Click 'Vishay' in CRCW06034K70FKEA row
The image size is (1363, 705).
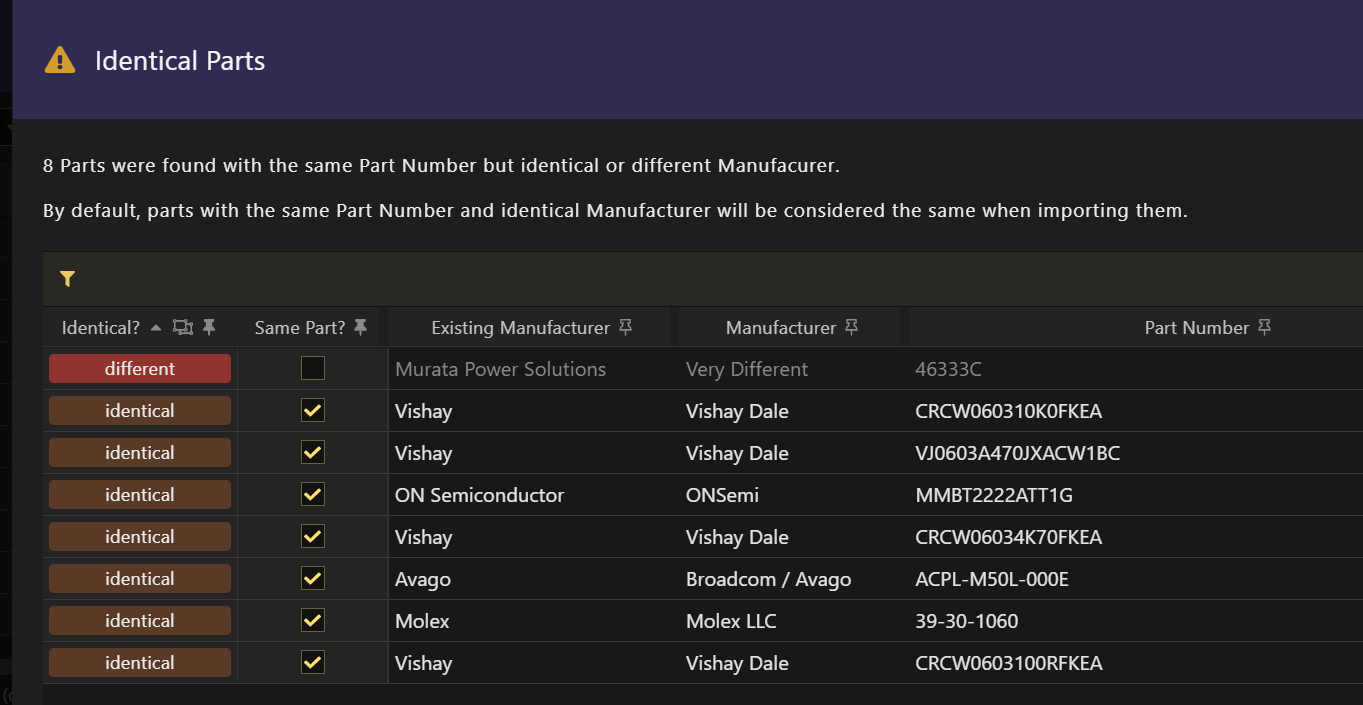(424, 537)
